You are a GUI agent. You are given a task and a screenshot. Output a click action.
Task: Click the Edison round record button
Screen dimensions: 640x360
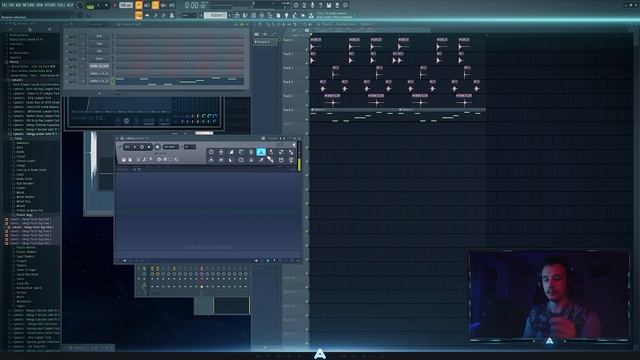158,147
